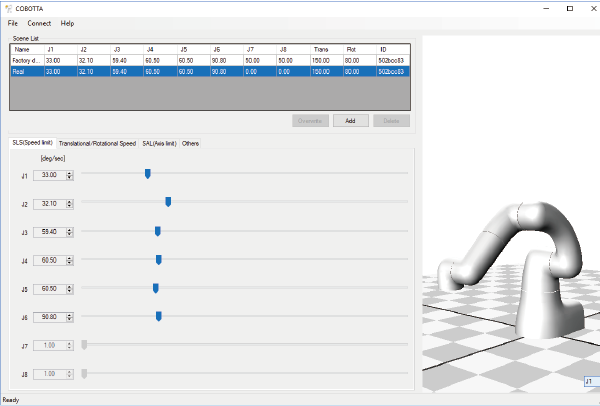Open the Connect menu
Viewport: 600px width, 406px height.
pos(40,23)
